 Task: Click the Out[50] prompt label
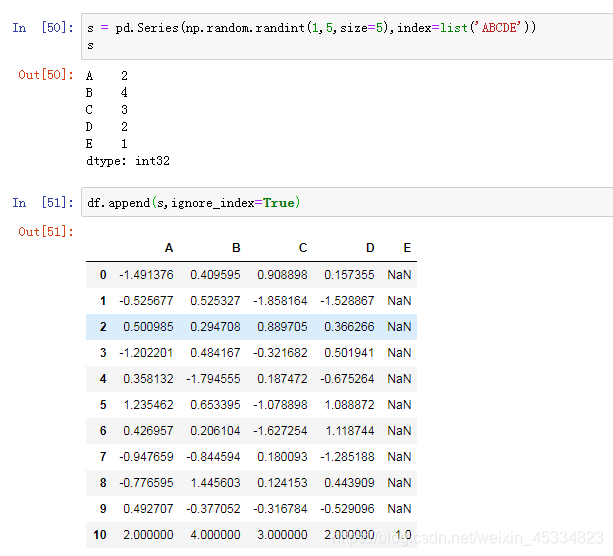[x=46, y=75]
